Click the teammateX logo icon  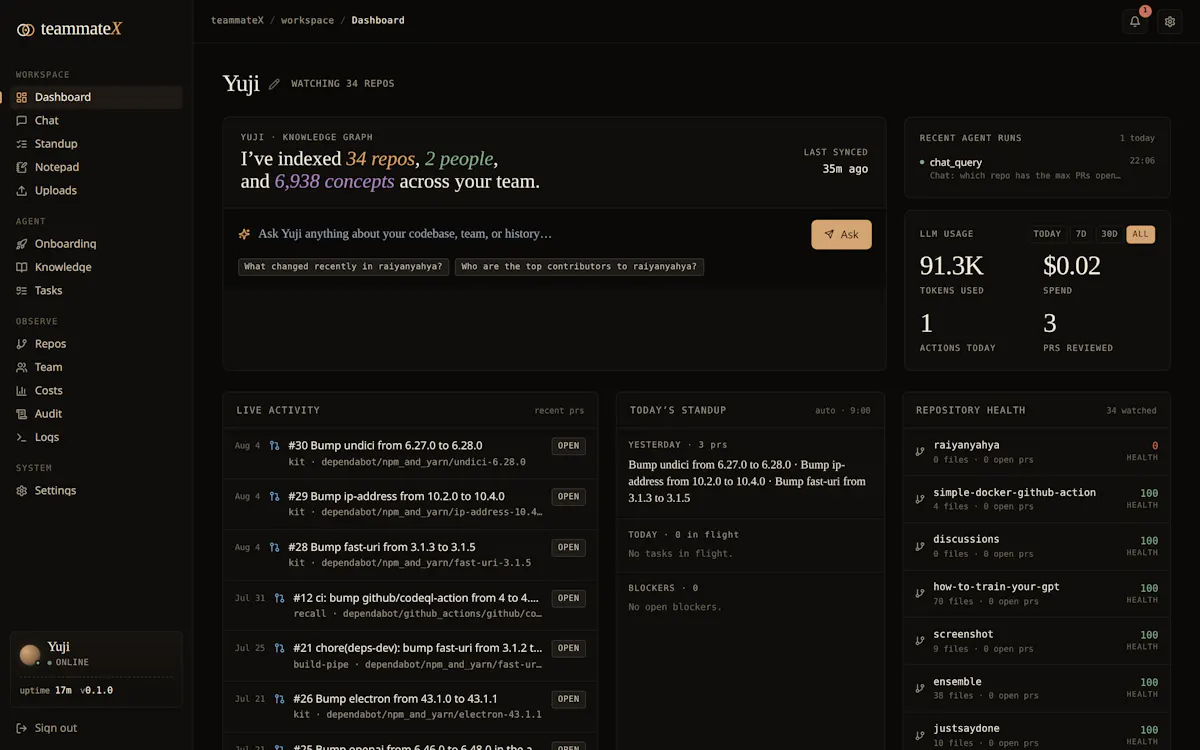[x=26, y=30]
